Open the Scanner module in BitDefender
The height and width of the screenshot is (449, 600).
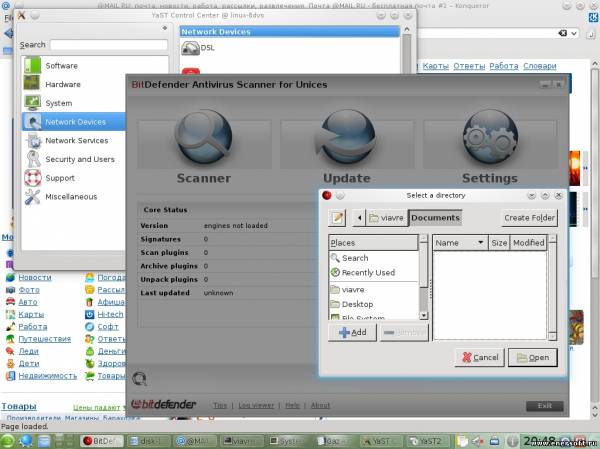coord(204,145)
